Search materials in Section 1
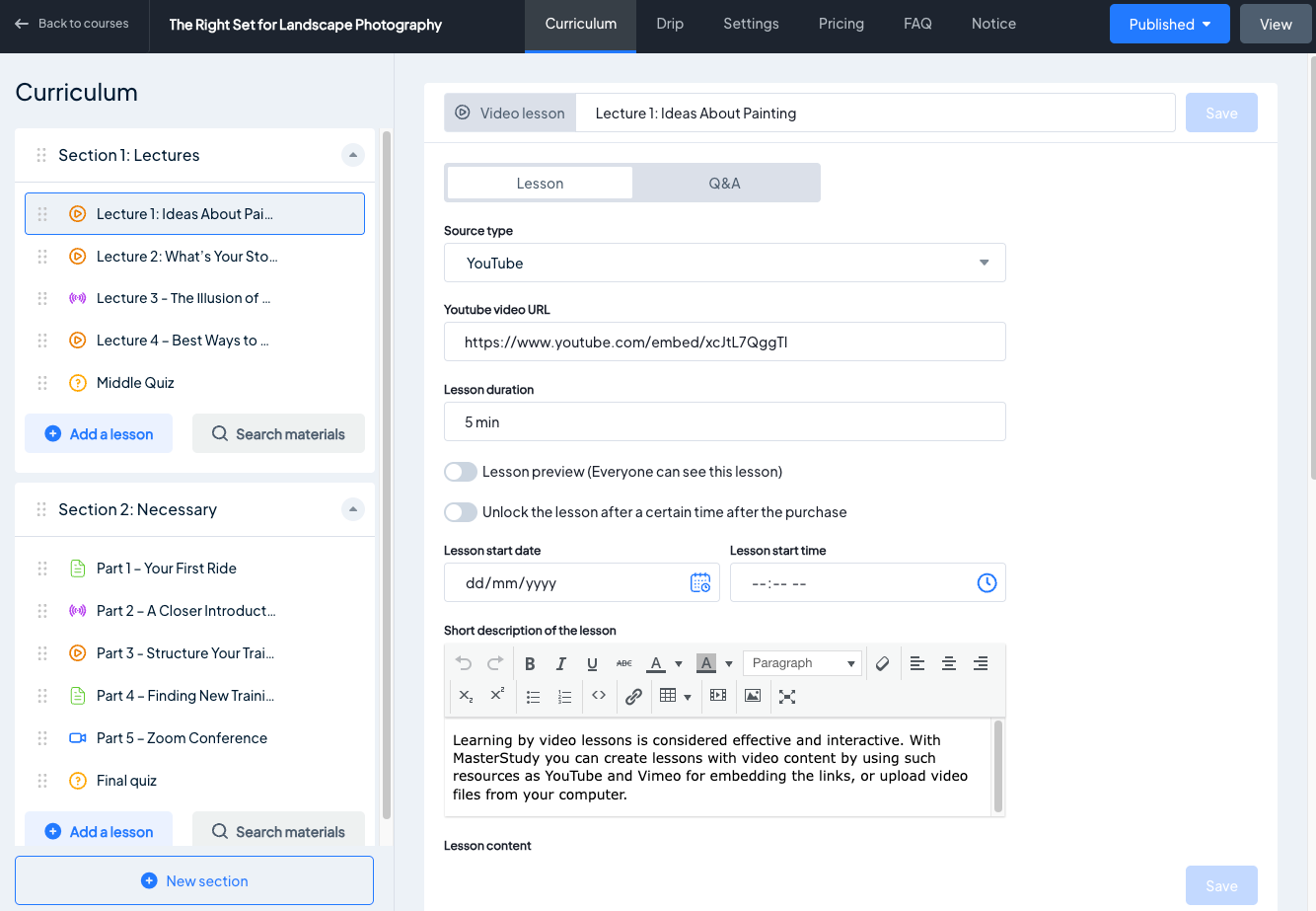The width and height of the screenshot is (1316, 911). [278, 433]
